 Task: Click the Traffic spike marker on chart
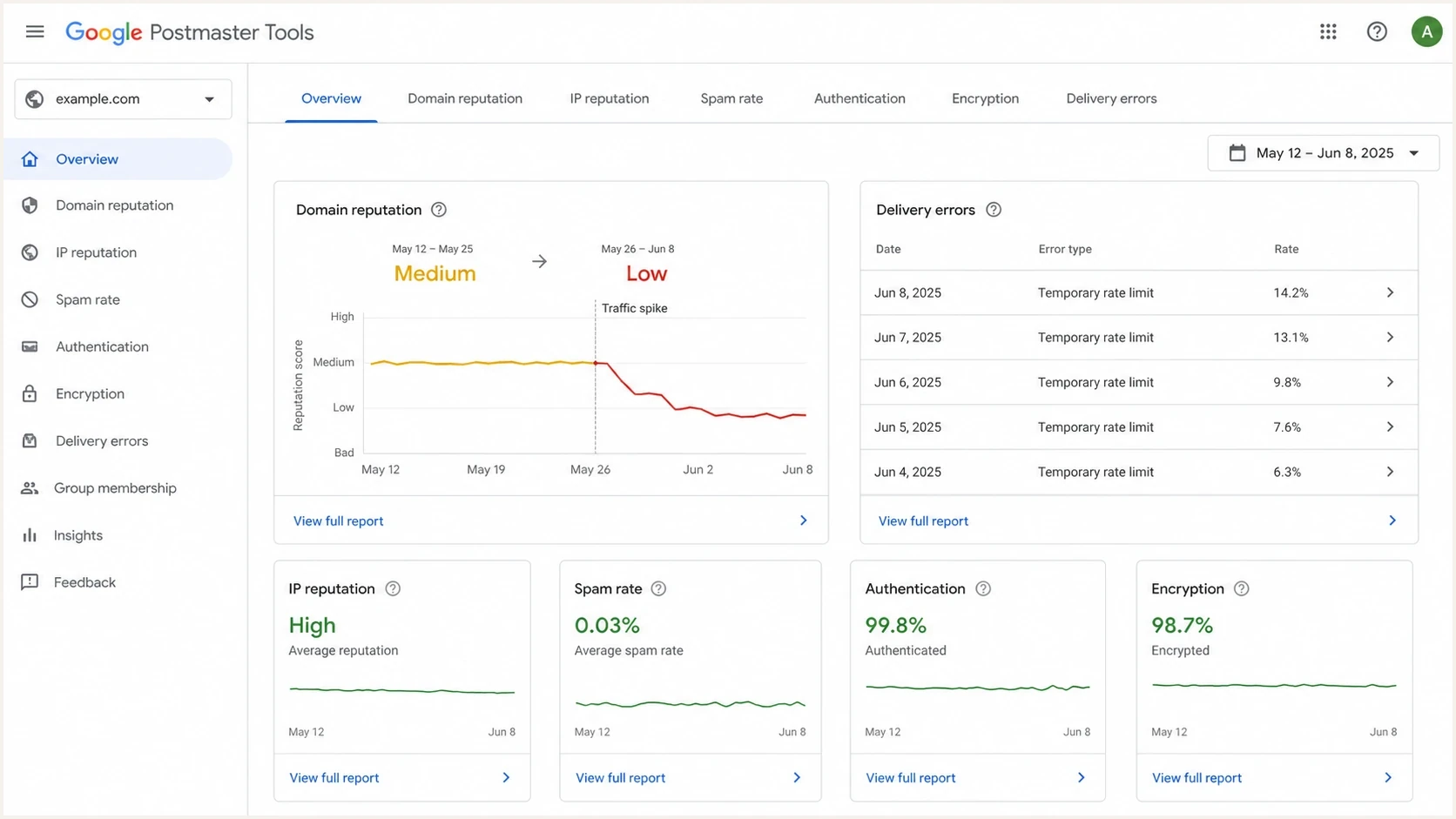(596, 362)
